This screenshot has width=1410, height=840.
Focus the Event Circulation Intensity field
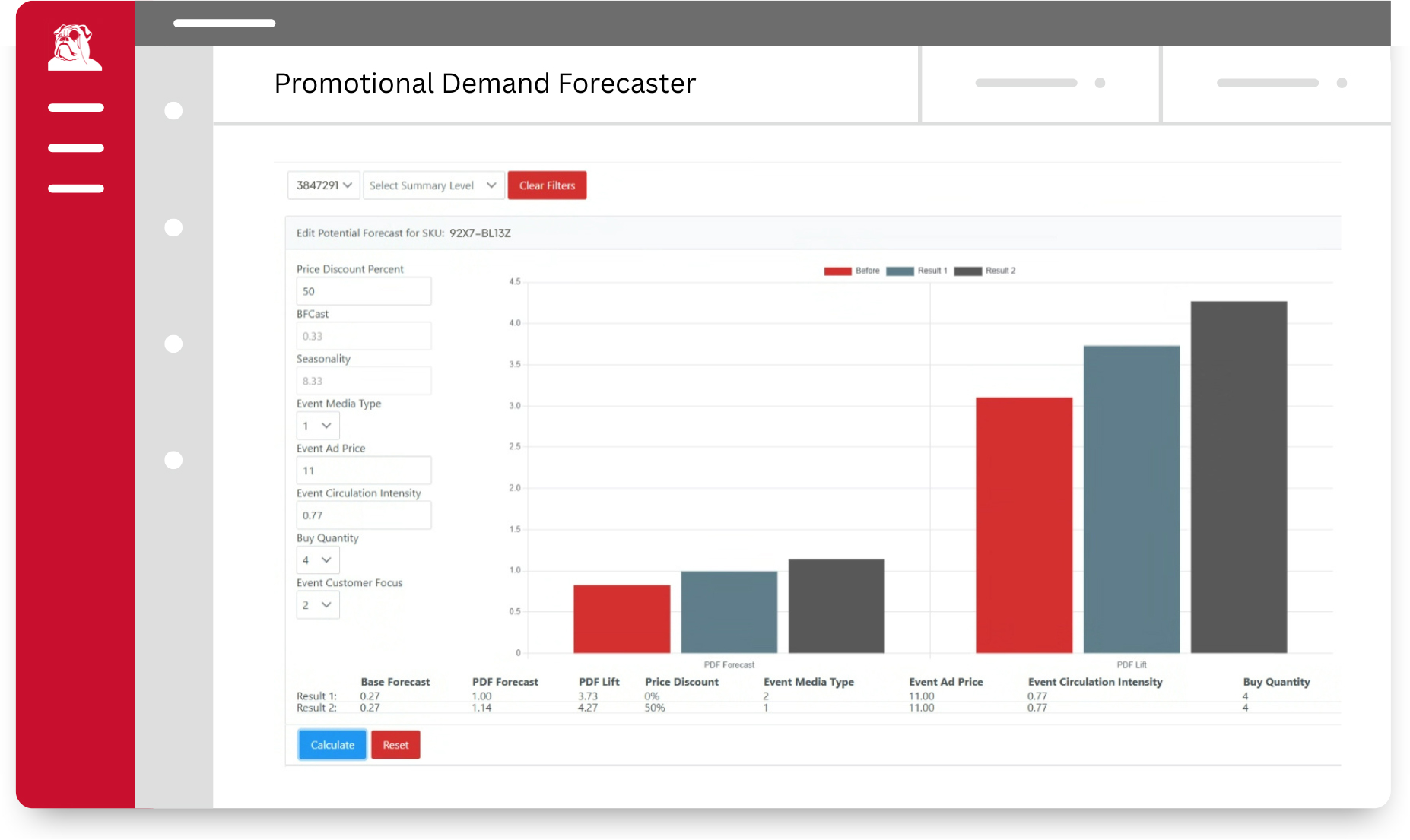click(x=364, y=515)
